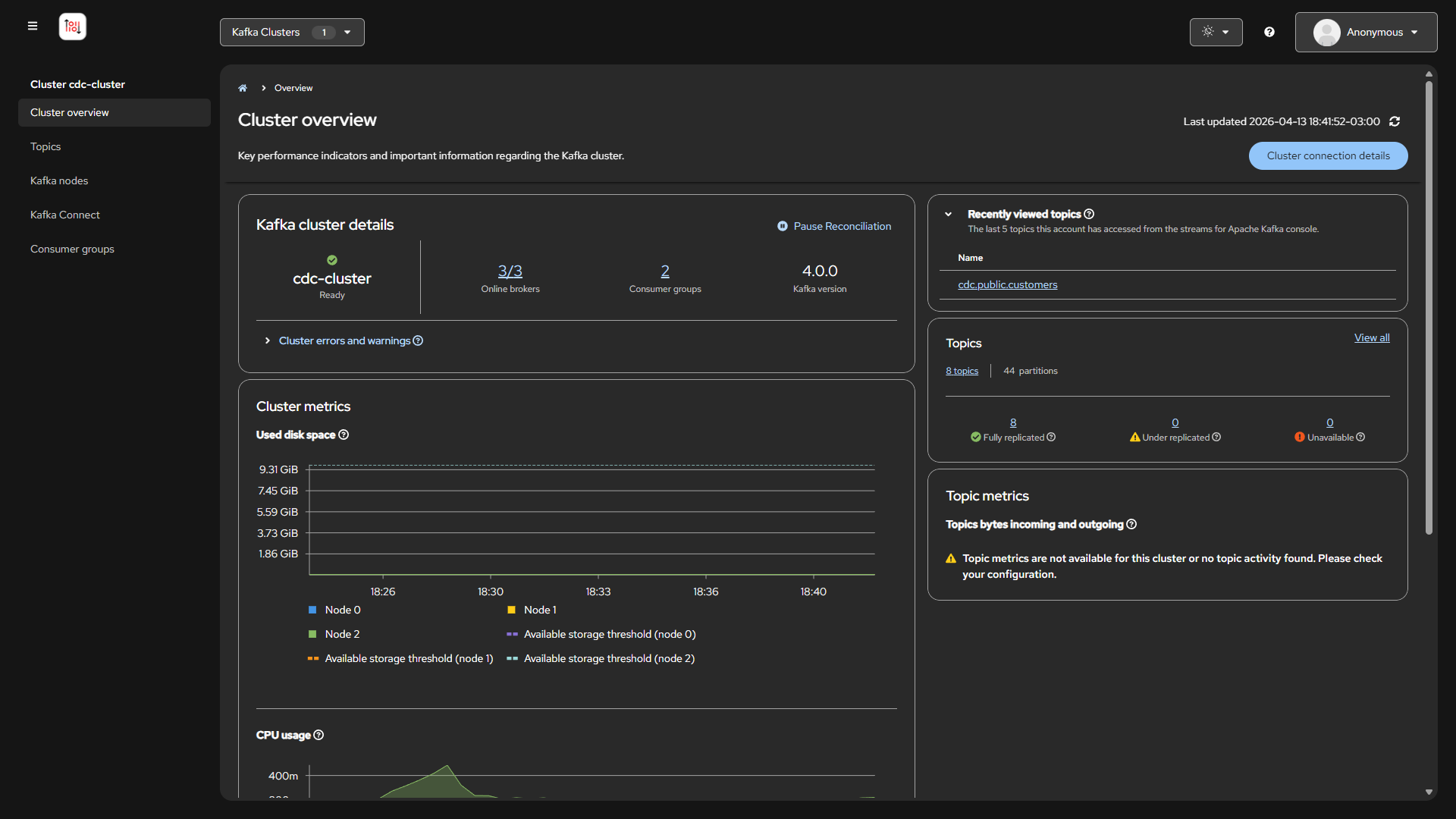
Task: Open the help question mark icon
Action: tap(1269, 32)
